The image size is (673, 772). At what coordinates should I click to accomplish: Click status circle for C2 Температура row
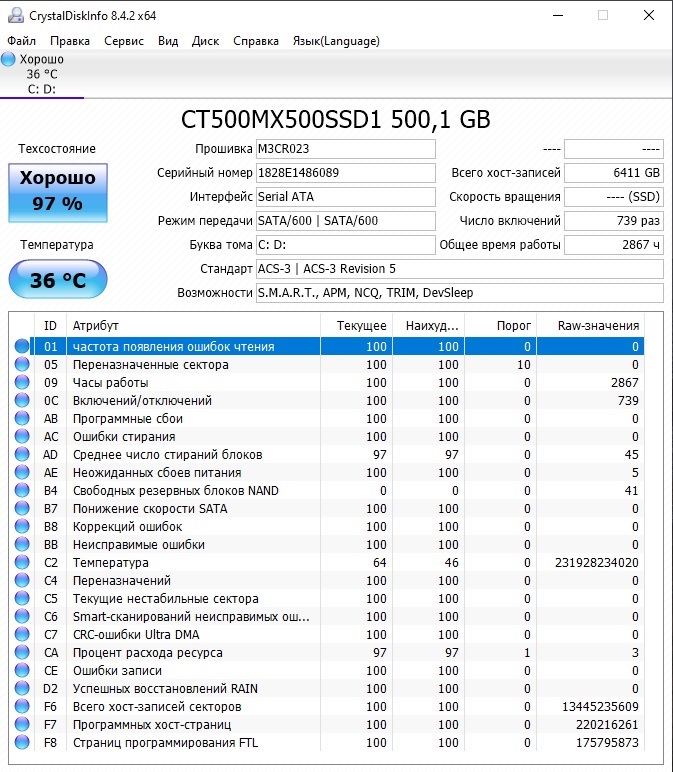22,562
